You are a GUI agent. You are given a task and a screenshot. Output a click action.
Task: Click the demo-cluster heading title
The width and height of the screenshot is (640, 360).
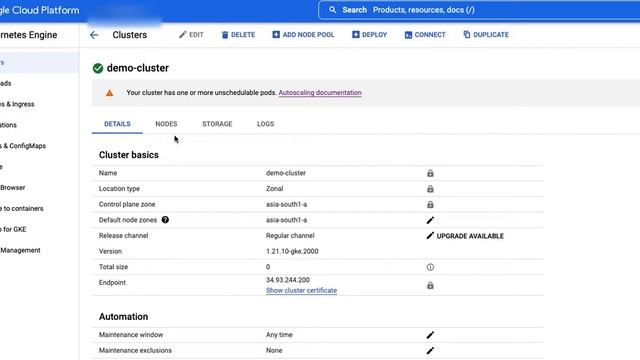(x=138, y=68)
